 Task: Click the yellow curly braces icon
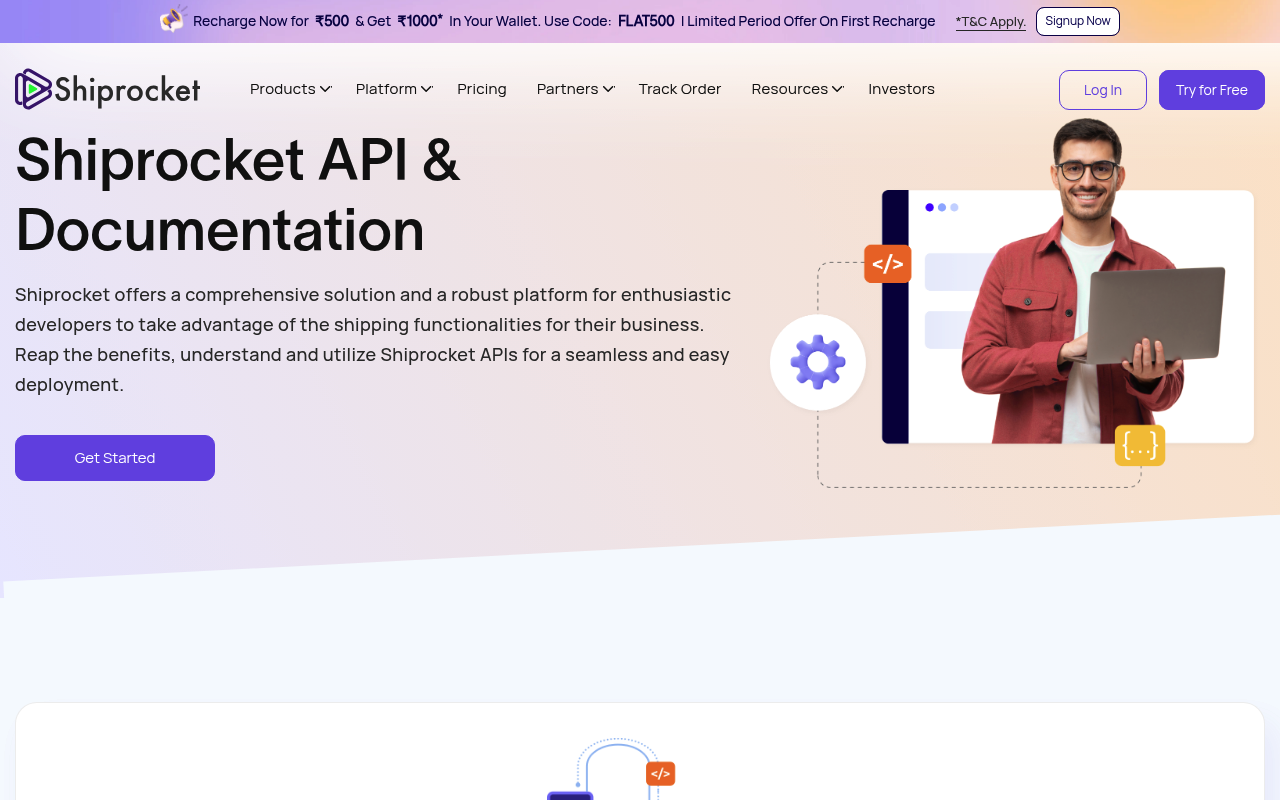pyautogui.click(x=1140, y=446)
